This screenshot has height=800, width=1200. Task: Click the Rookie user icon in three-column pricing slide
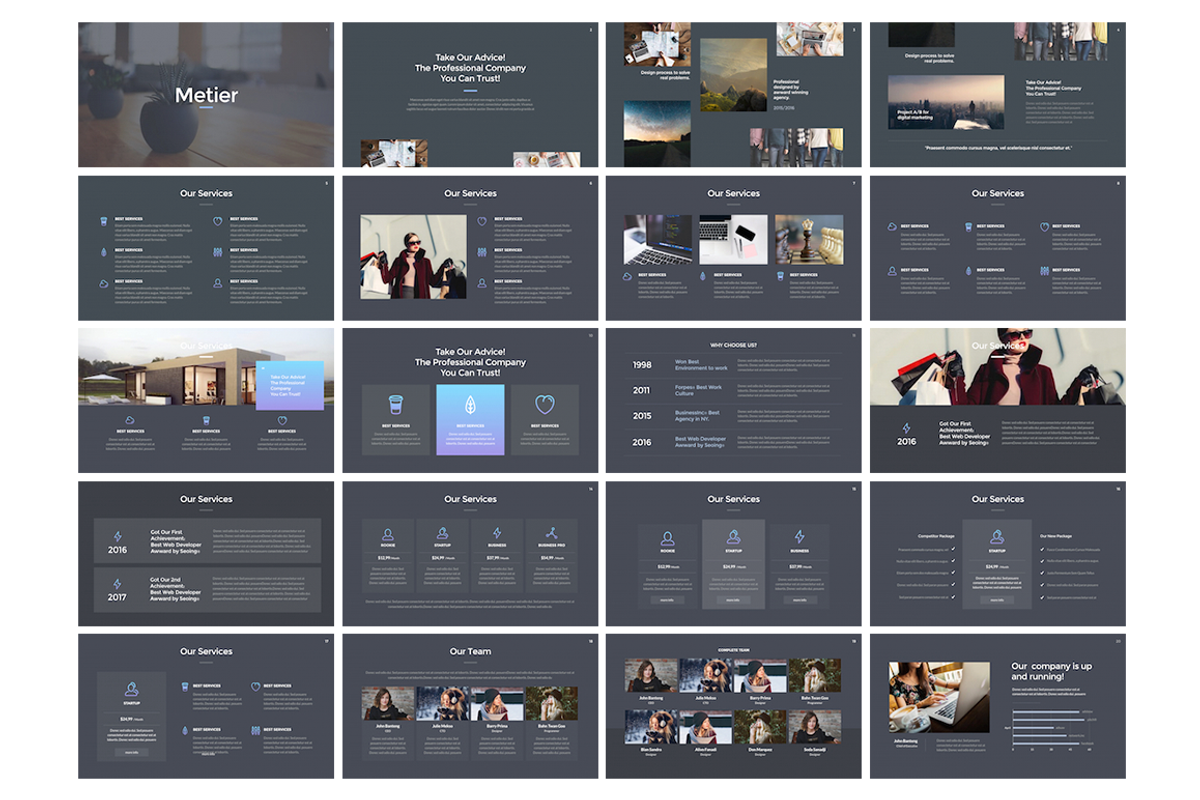point(667,538)
